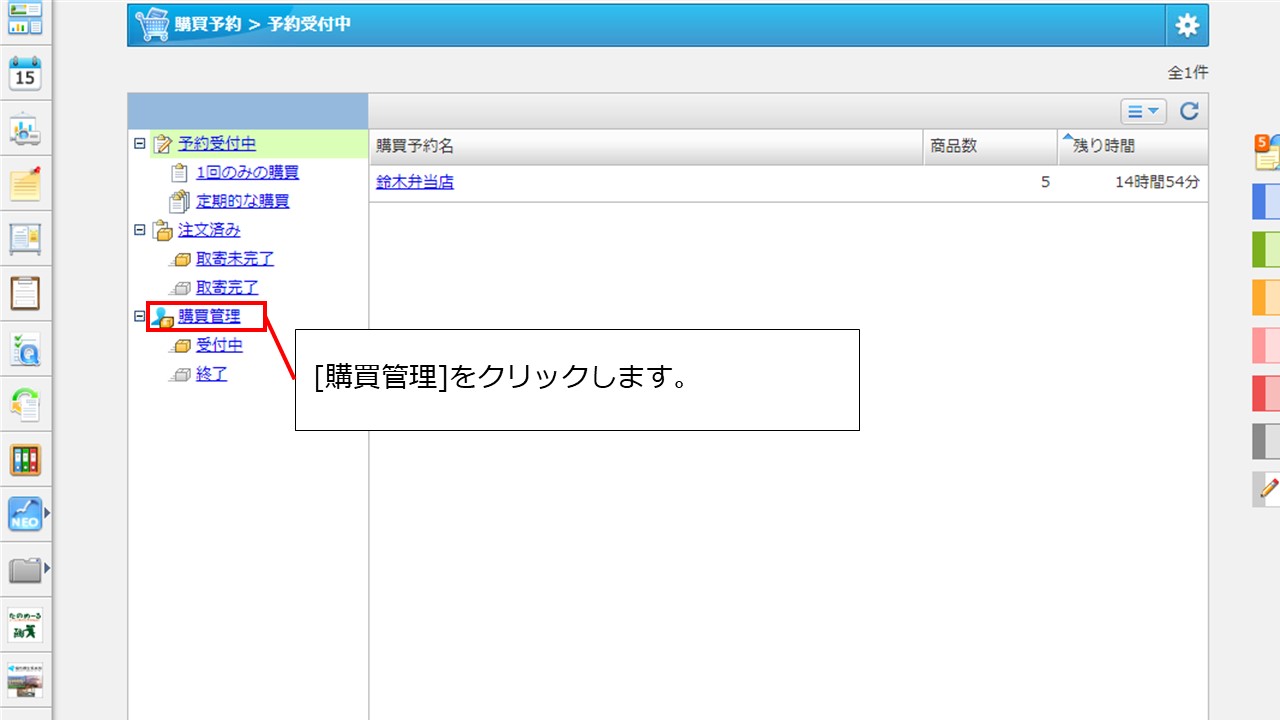
Task: Click 購買管理 in the tree
Action: tap(209, 316)
